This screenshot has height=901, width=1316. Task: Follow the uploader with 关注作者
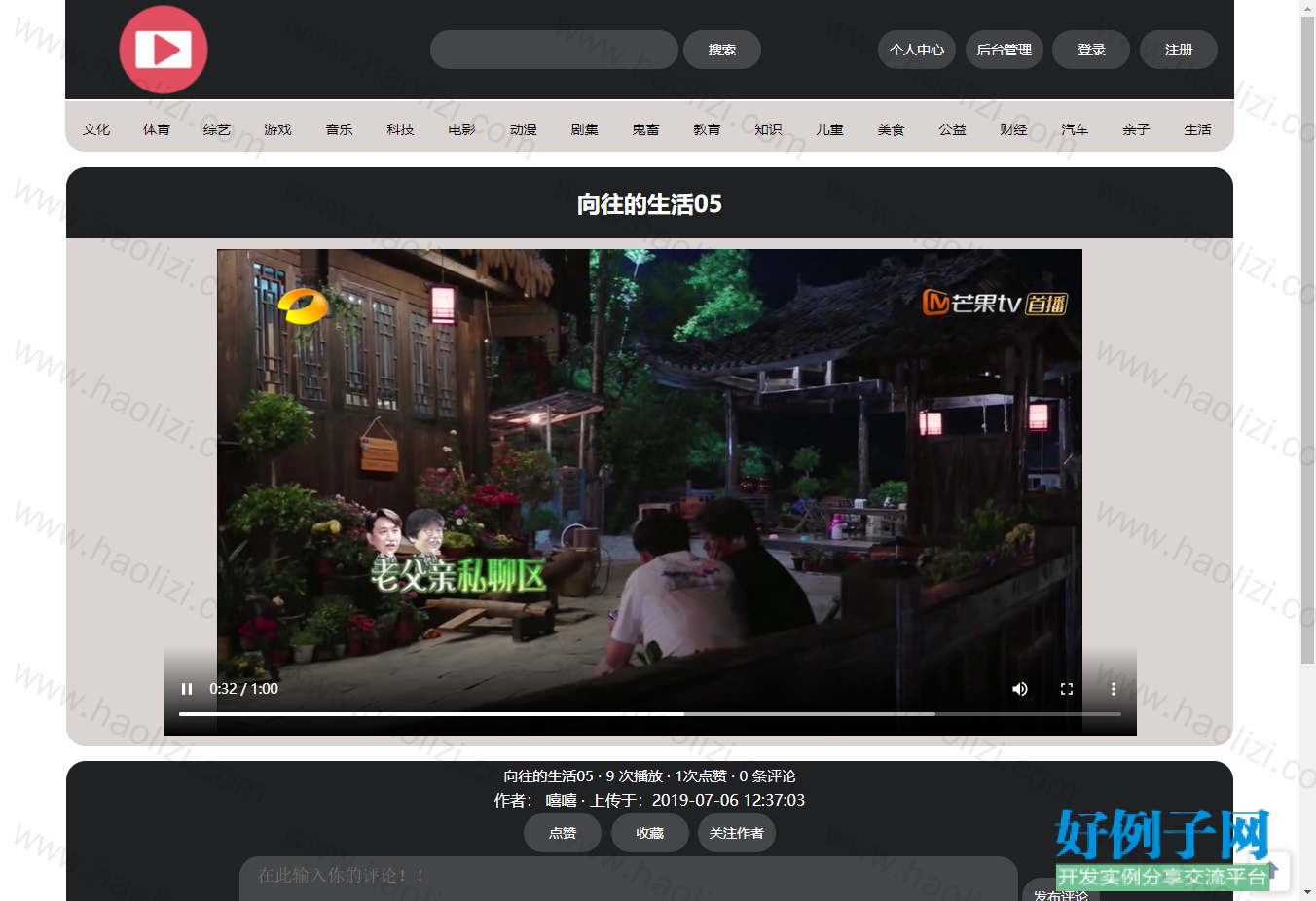(x=737, y=833)
